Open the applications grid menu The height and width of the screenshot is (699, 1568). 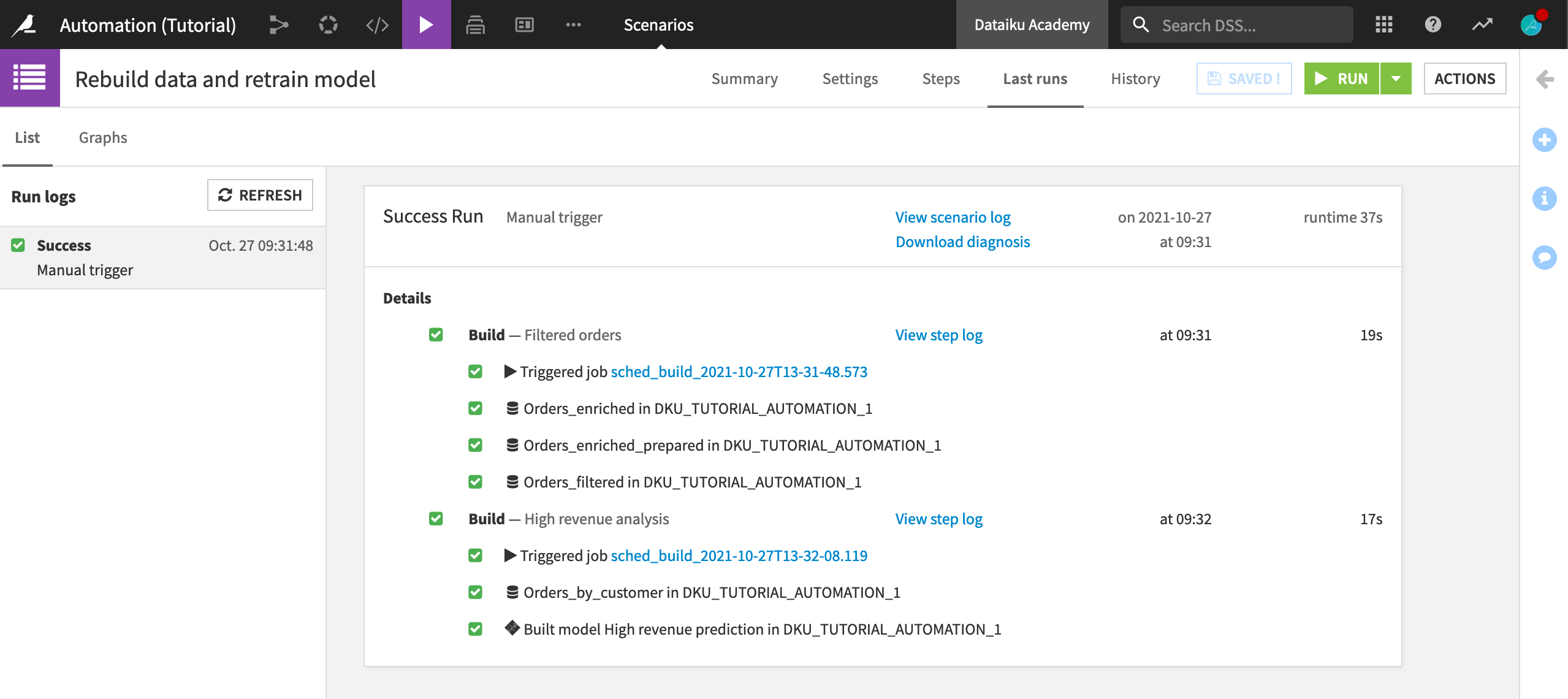[1383, 25]
